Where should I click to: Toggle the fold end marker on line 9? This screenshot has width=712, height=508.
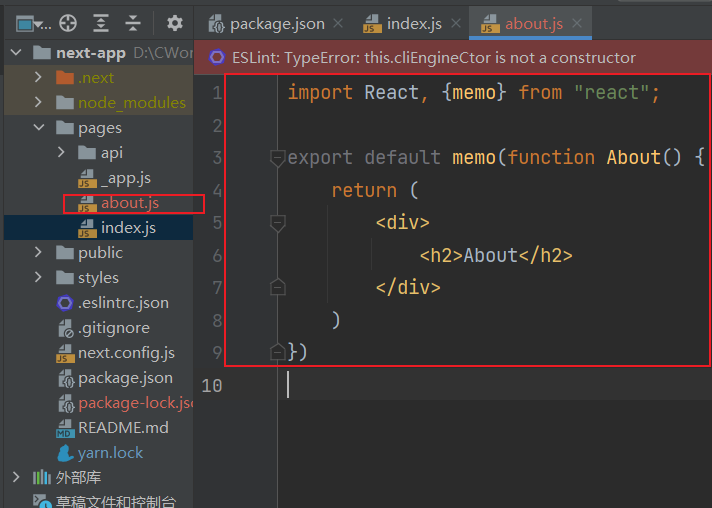point(277,352)
